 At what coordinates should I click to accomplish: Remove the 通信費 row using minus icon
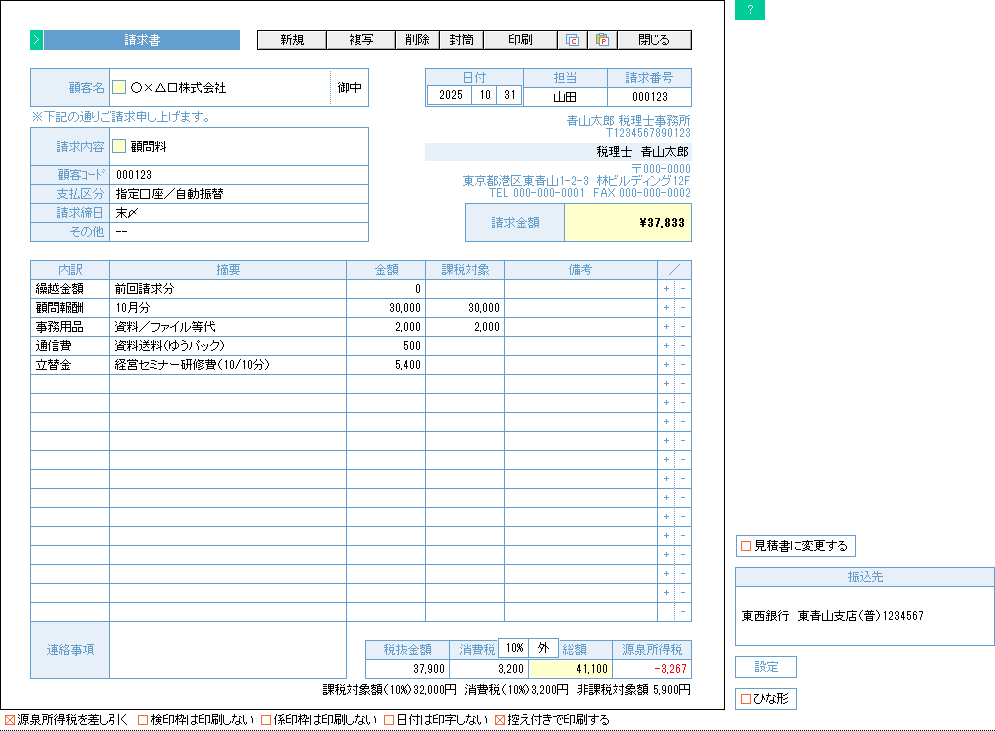point(683,346)
